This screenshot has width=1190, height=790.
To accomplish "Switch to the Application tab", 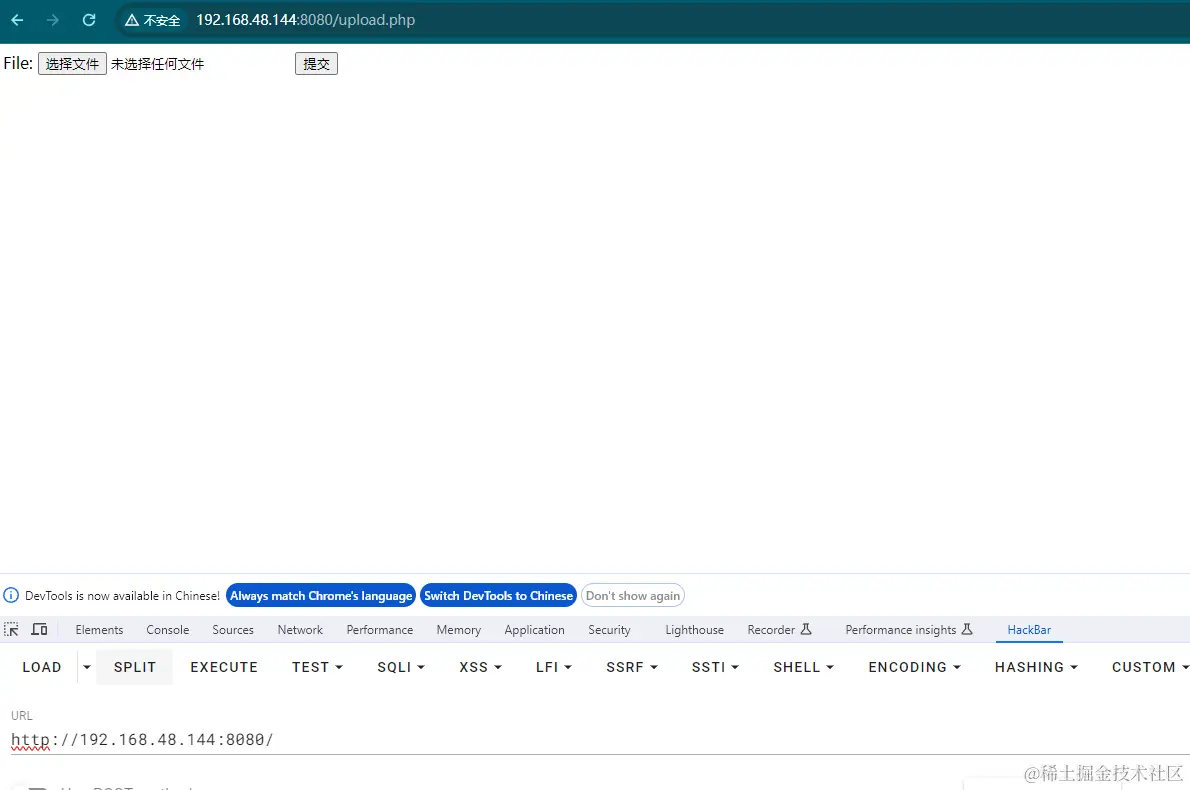I will point(534,630).
